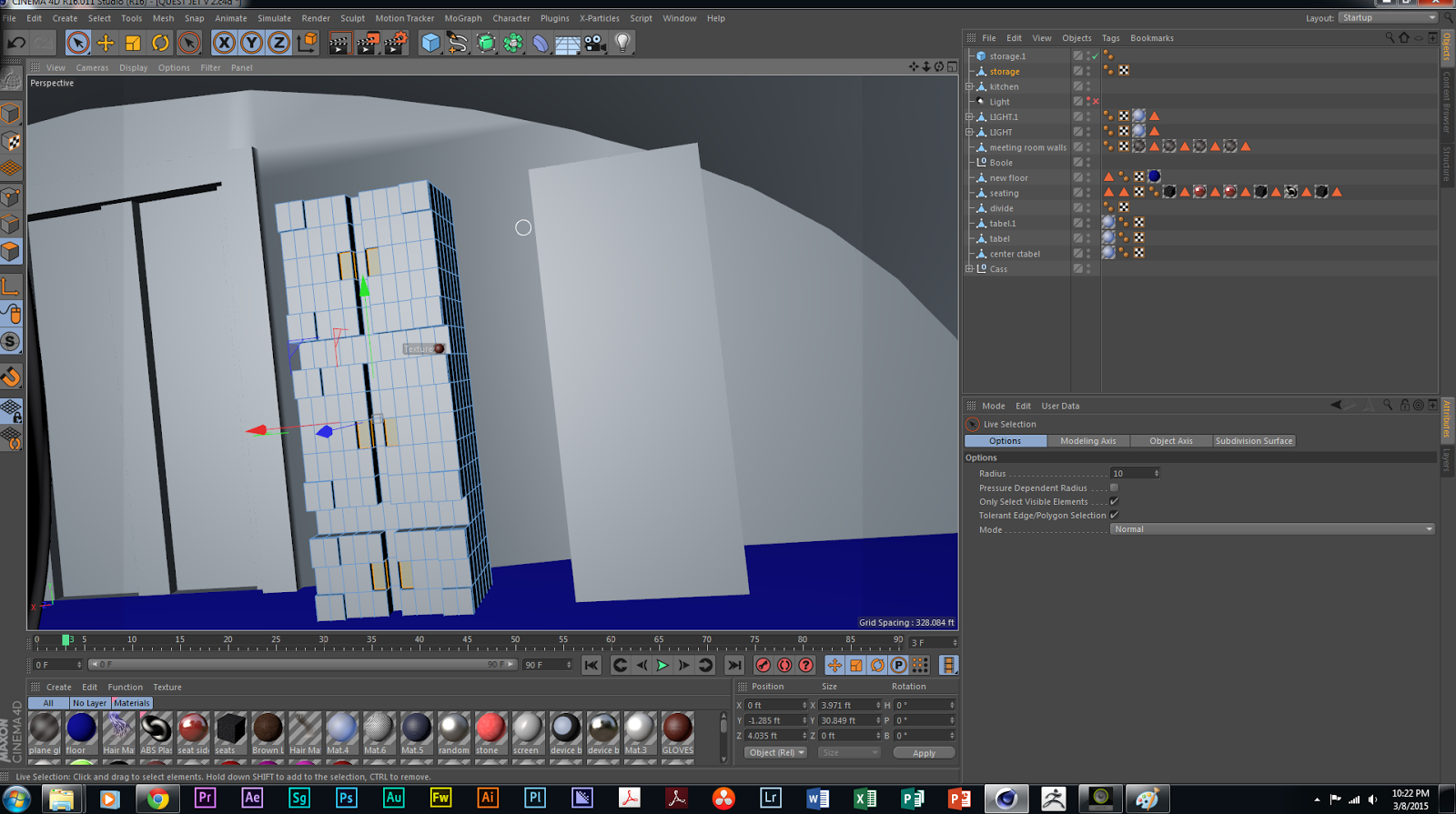Uncheck Only Select Visible Elements
The image size is (1456, 814).
[x=1114, y=501]
